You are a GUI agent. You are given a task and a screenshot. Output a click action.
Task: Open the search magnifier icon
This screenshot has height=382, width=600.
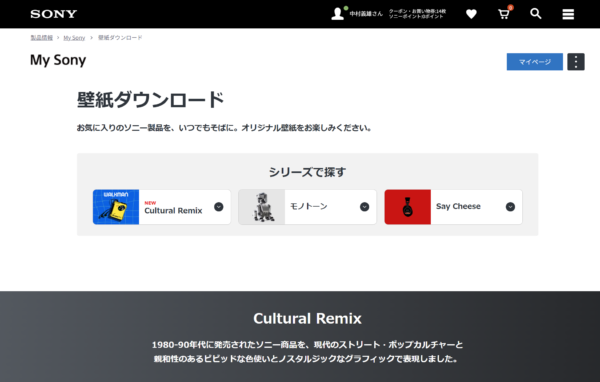click(535, 14)
